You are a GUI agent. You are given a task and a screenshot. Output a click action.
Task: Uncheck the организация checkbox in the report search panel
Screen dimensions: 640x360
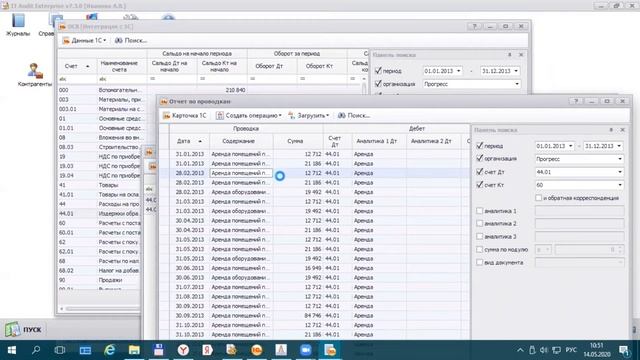click(x=480, y=158)
